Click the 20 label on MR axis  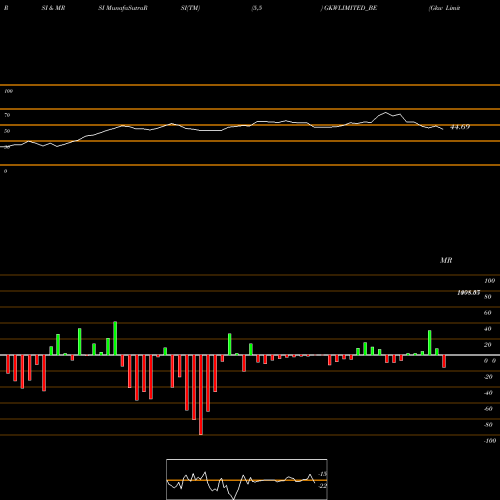(488, 345)
